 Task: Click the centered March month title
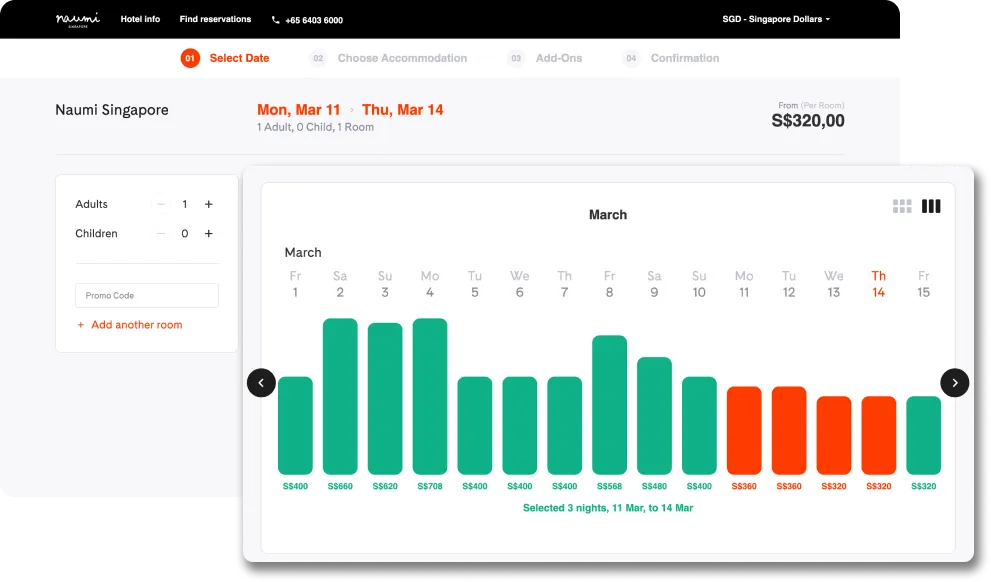click(x=608, y=215)
